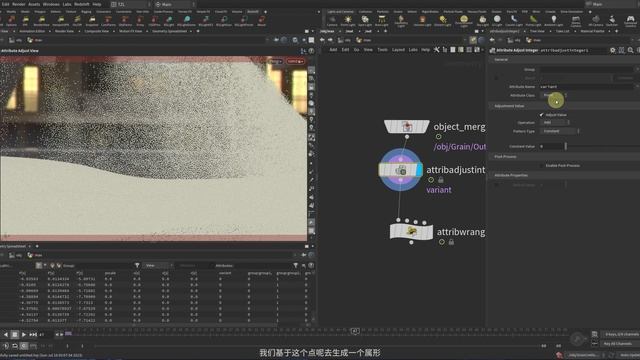Click the network editor wrench icon
640x360 pixels.
click(x=436, y=50)
